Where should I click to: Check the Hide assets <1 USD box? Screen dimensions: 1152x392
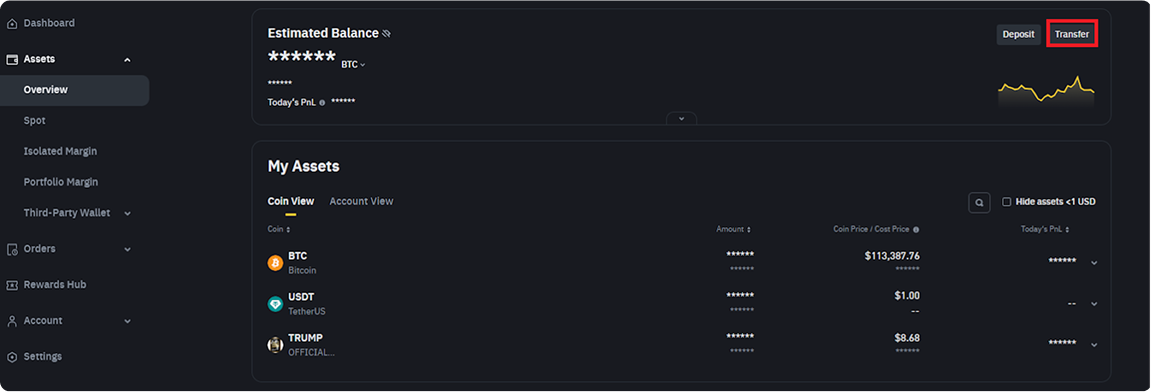(1007, 202)
